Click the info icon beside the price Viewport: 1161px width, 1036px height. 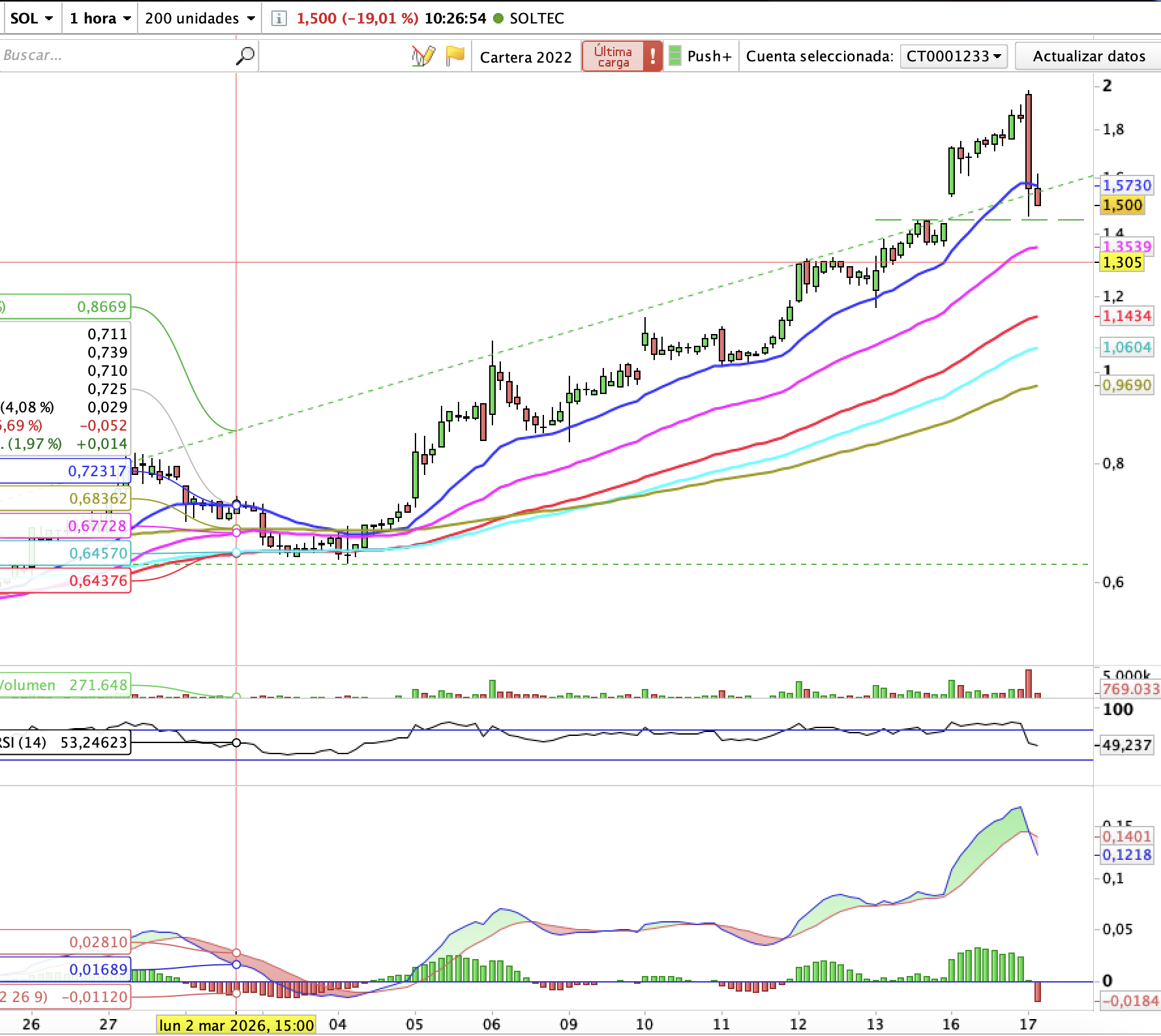coord(279,18)
